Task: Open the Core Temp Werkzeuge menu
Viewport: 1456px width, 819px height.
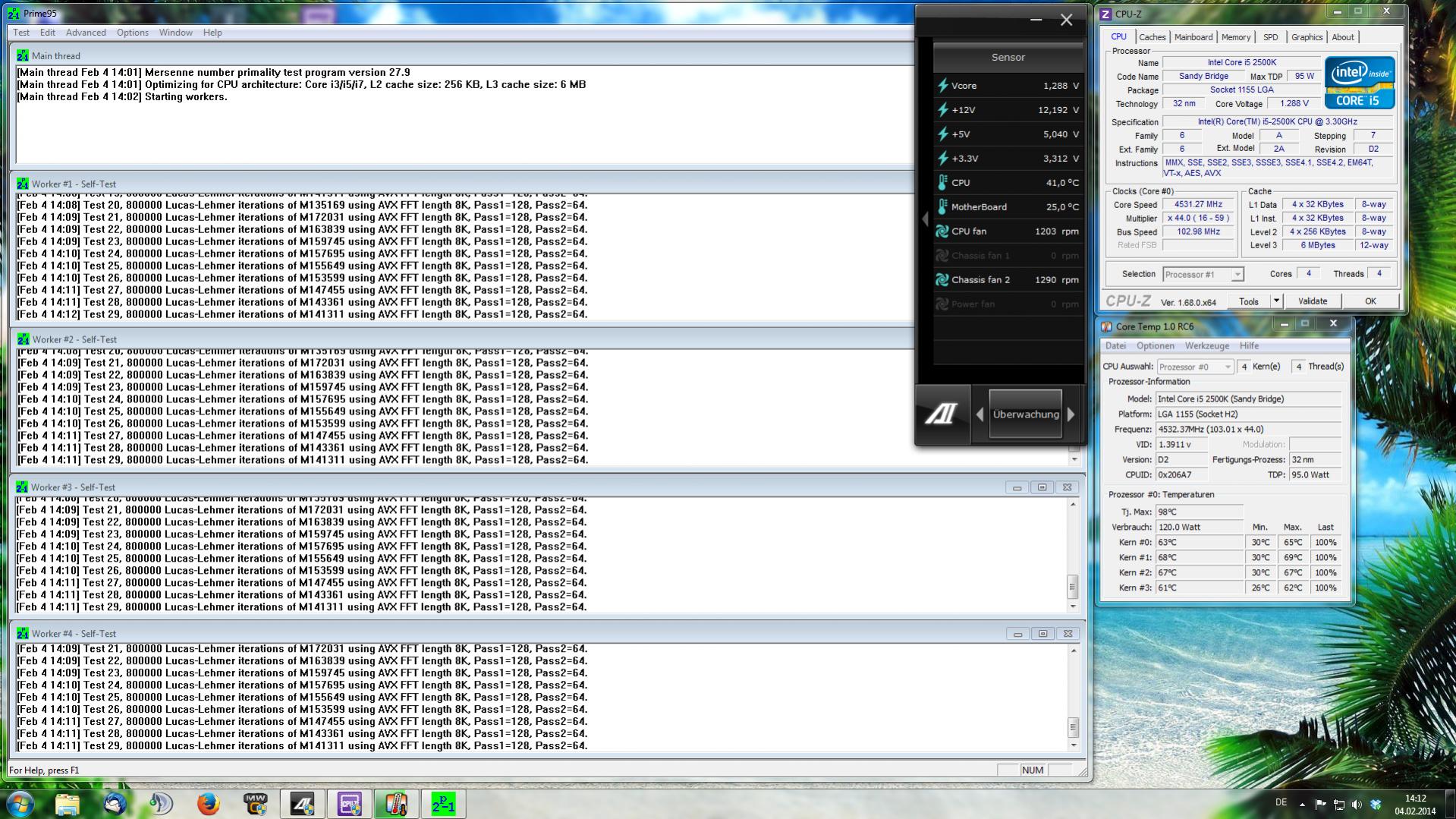Action: click(x=1207, y=346)
